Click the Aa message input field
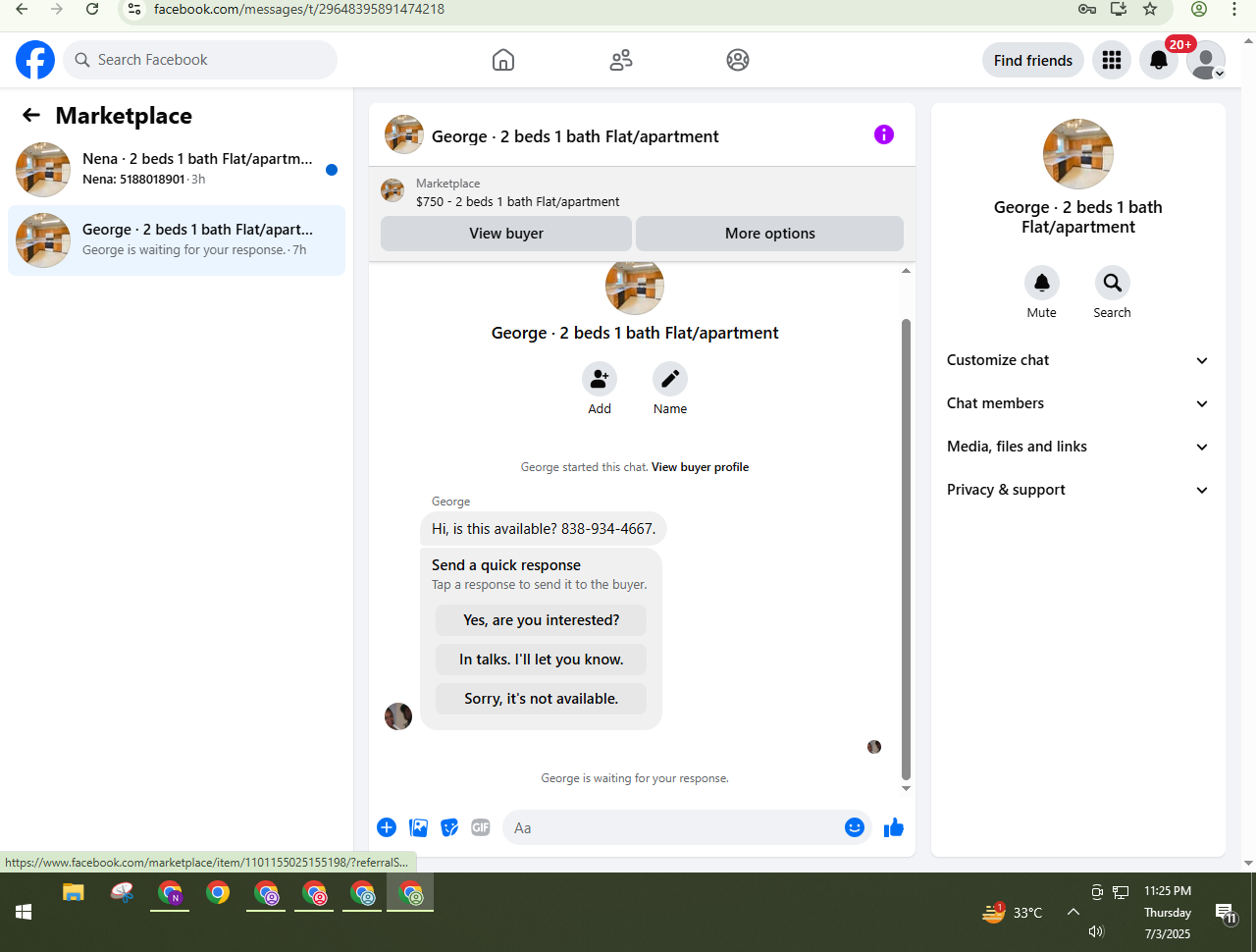Viewport: 1256px width, 952px height. coord(673,827)
